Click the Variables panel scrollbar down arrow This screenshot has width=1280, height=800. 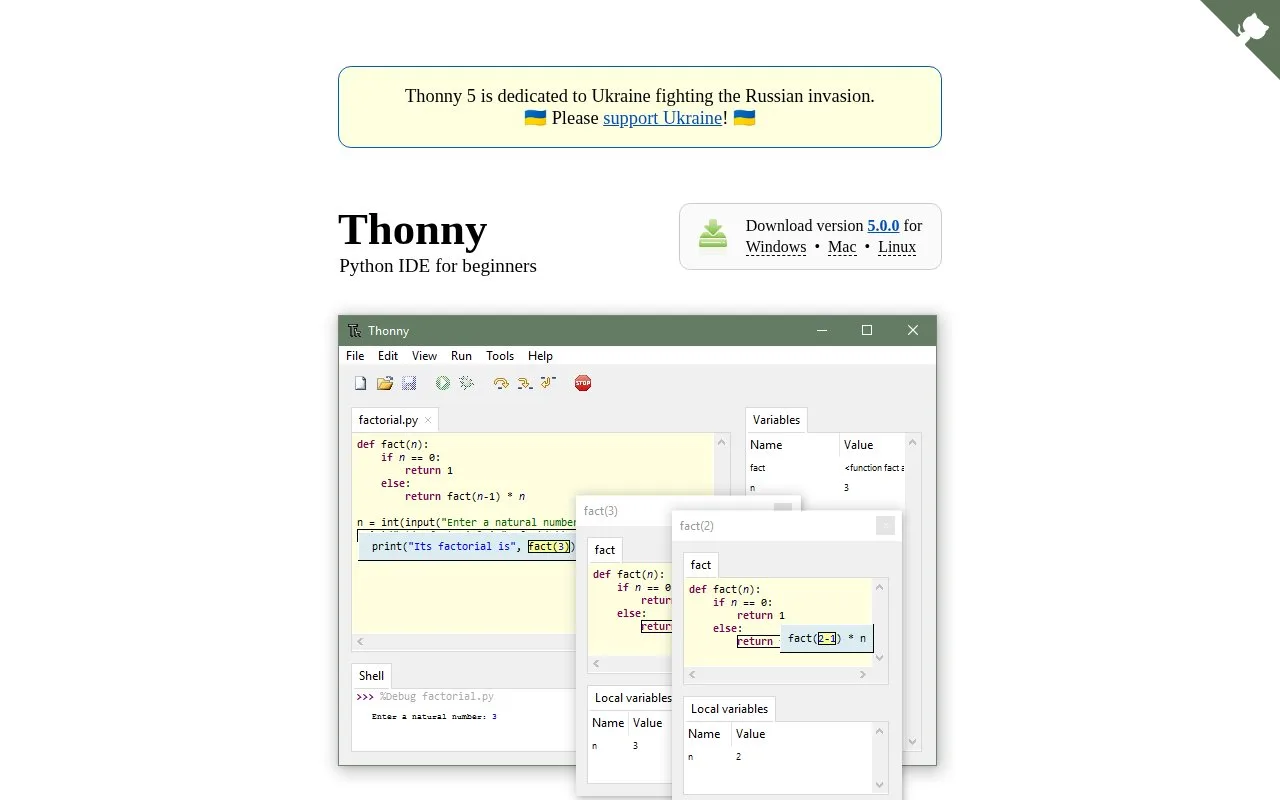(912, 742)
